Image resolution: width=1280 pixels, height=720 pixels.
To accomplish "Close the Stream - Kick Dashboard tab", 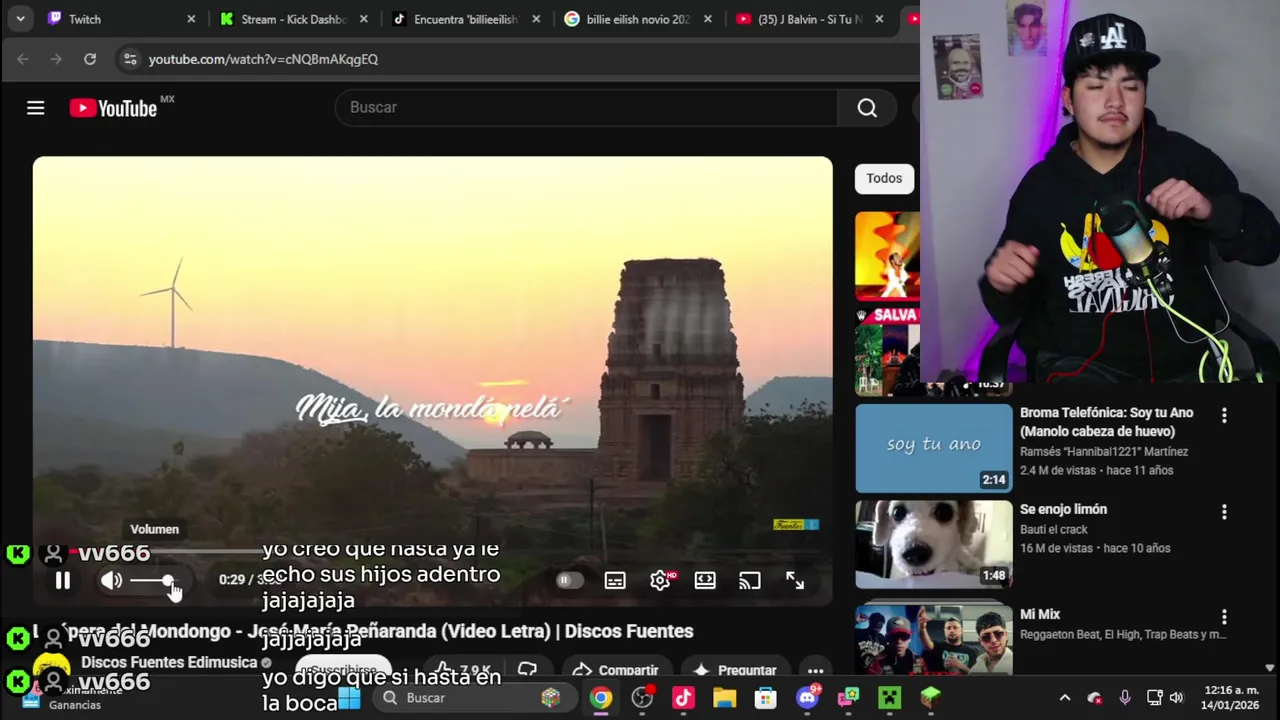I will click(x=364, y=19).
